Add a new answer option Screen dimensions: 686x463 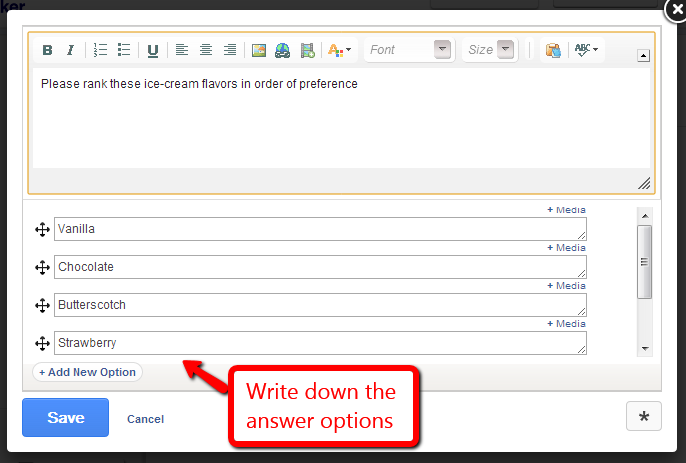coord(88,372)
